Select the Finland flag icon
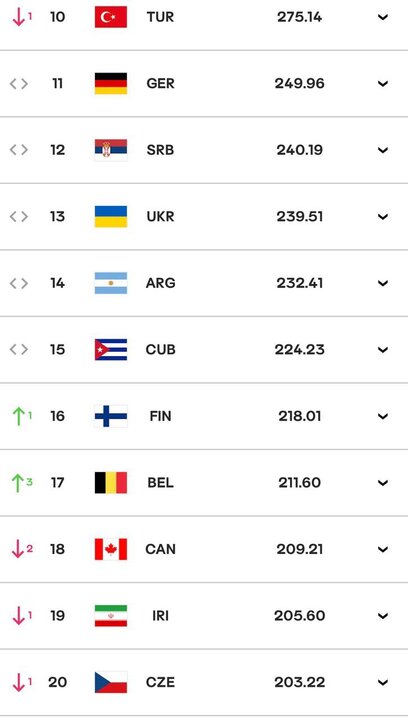Screen dimensions: 408x720 point(111,416)
